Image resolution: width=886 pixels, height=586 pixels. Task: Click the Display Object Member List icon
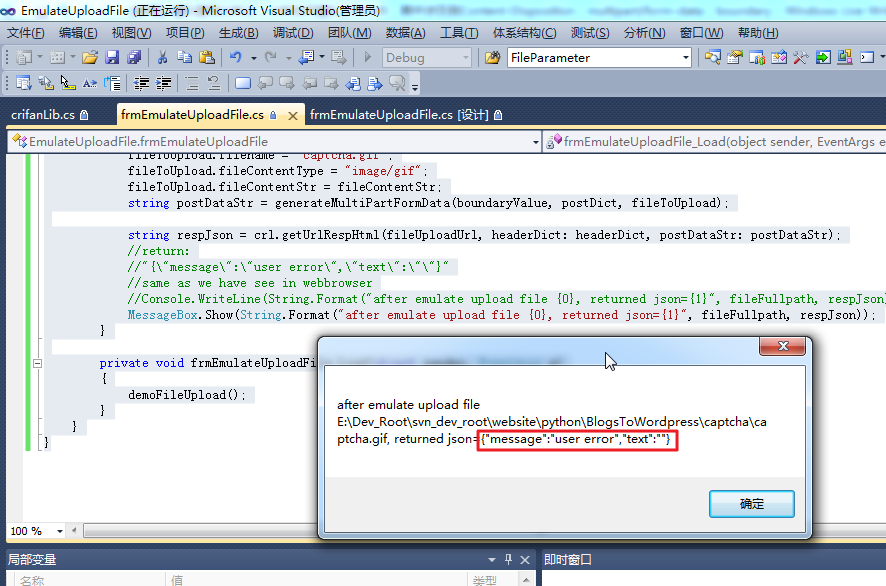24,84
